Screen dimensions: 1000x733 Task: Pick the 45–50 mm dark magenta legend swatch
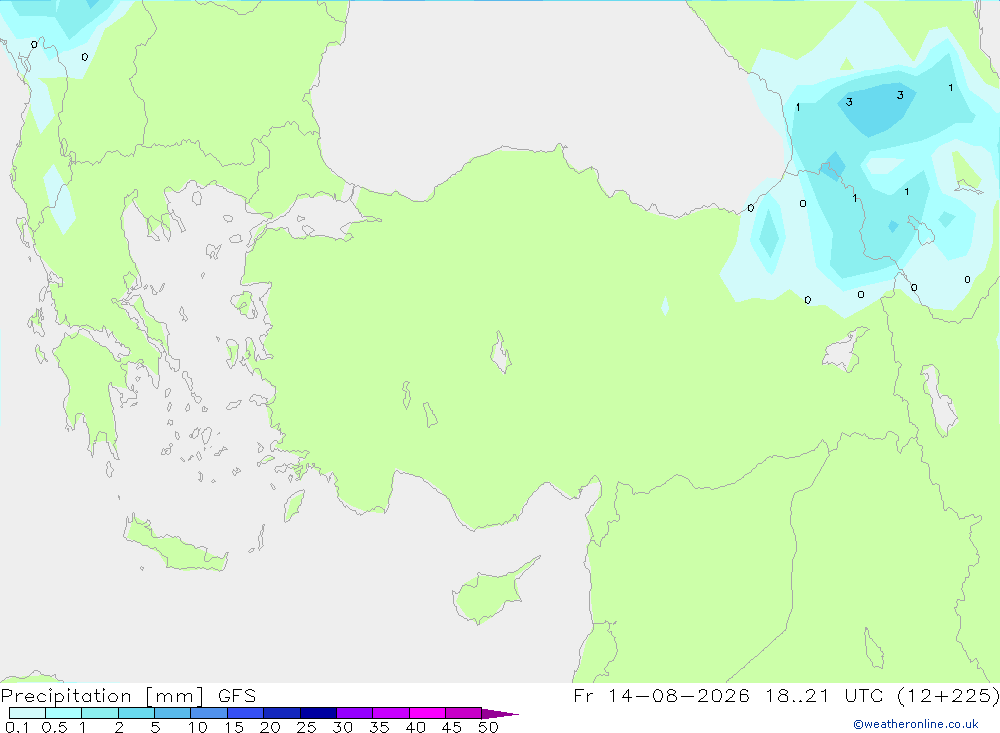click(x=464, y=713)
